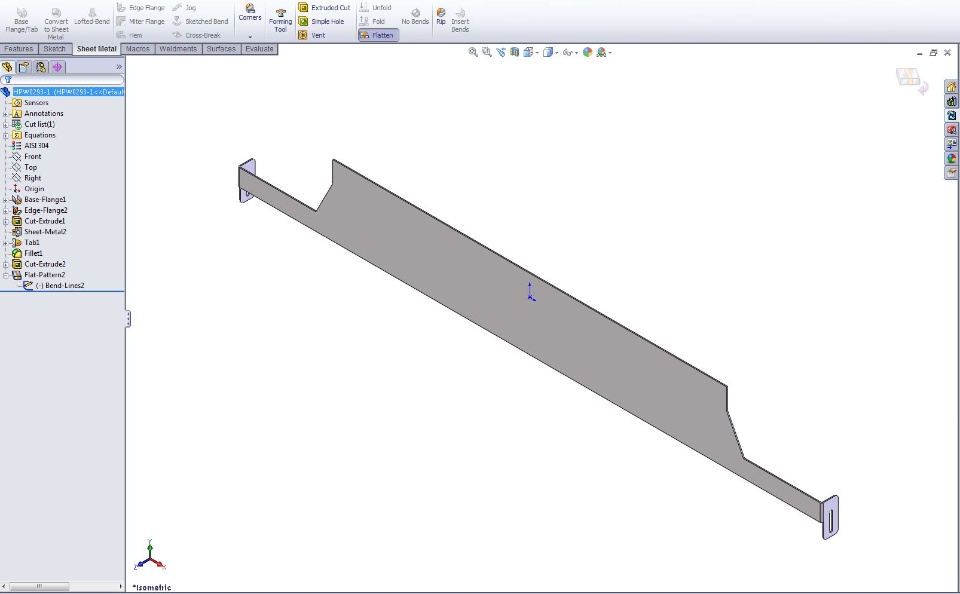This screenshot has height=594, width=960.
Task: Click the Fold command
Action: pyautogui.click(x=372, y=21)
